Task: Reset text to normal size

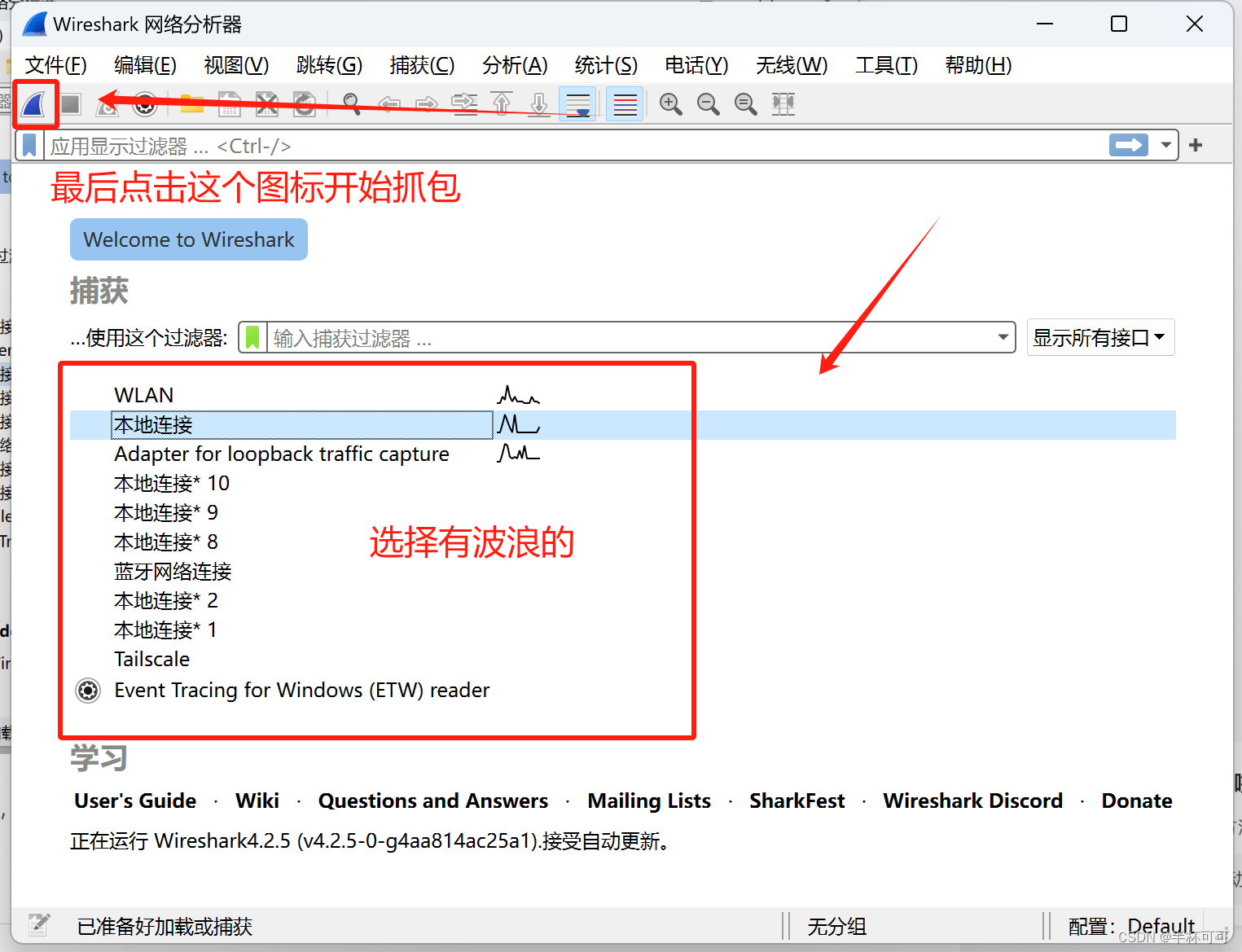Action: (746, 104)
